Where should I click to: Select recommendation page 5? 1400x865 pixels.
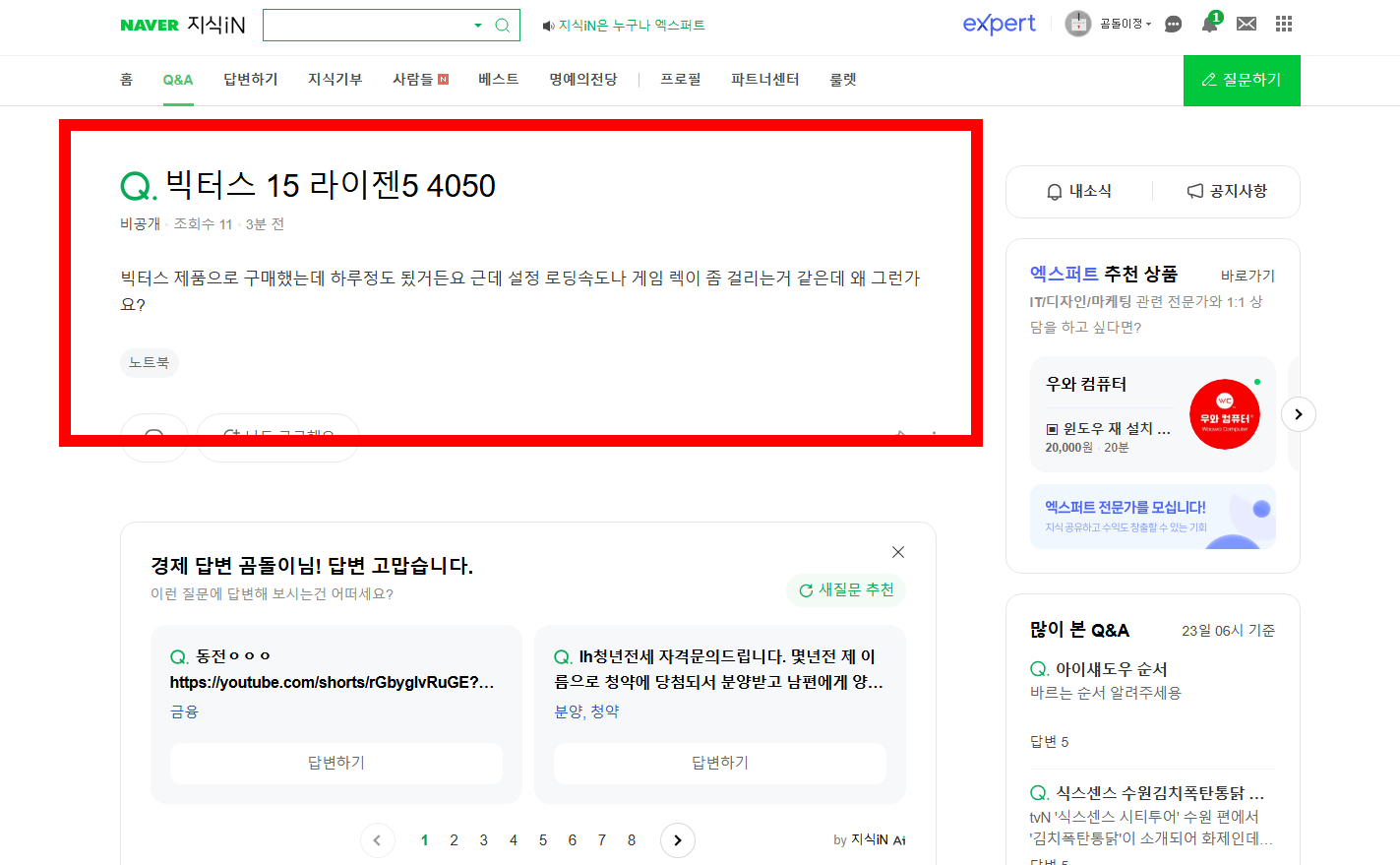542,840
